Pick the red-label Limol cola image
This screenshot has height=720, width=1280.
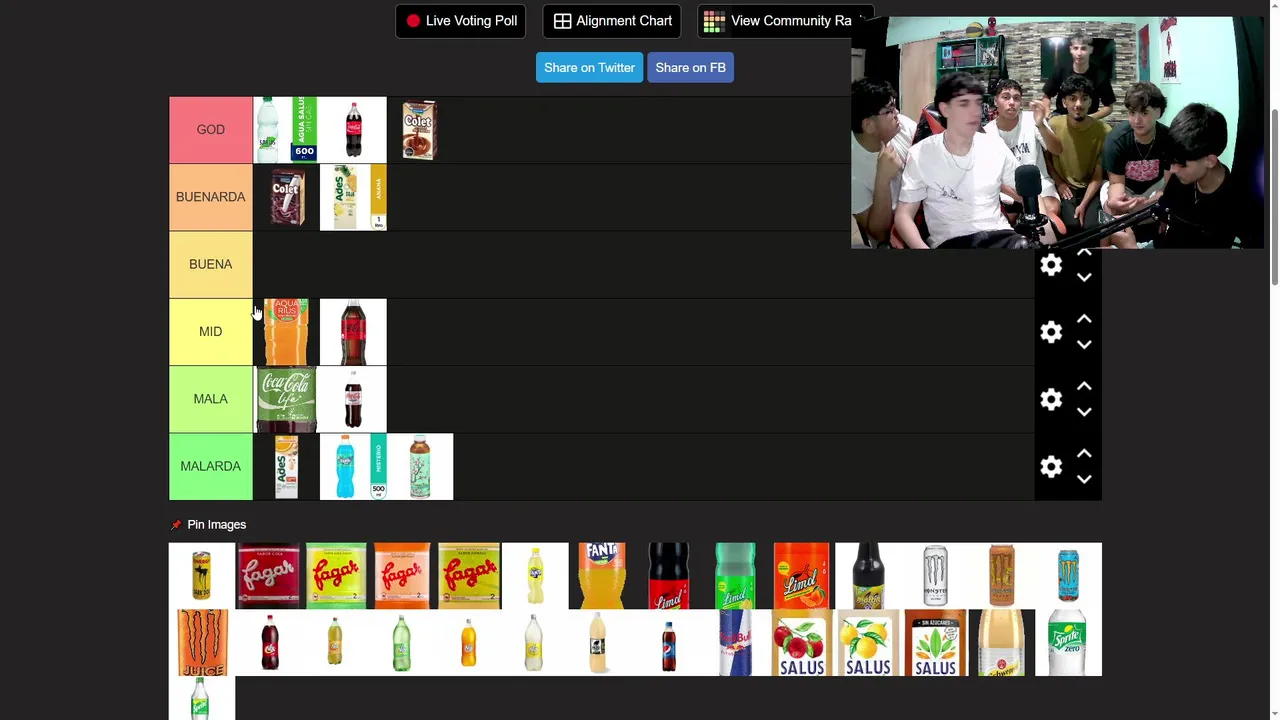[x=669, y=576]
